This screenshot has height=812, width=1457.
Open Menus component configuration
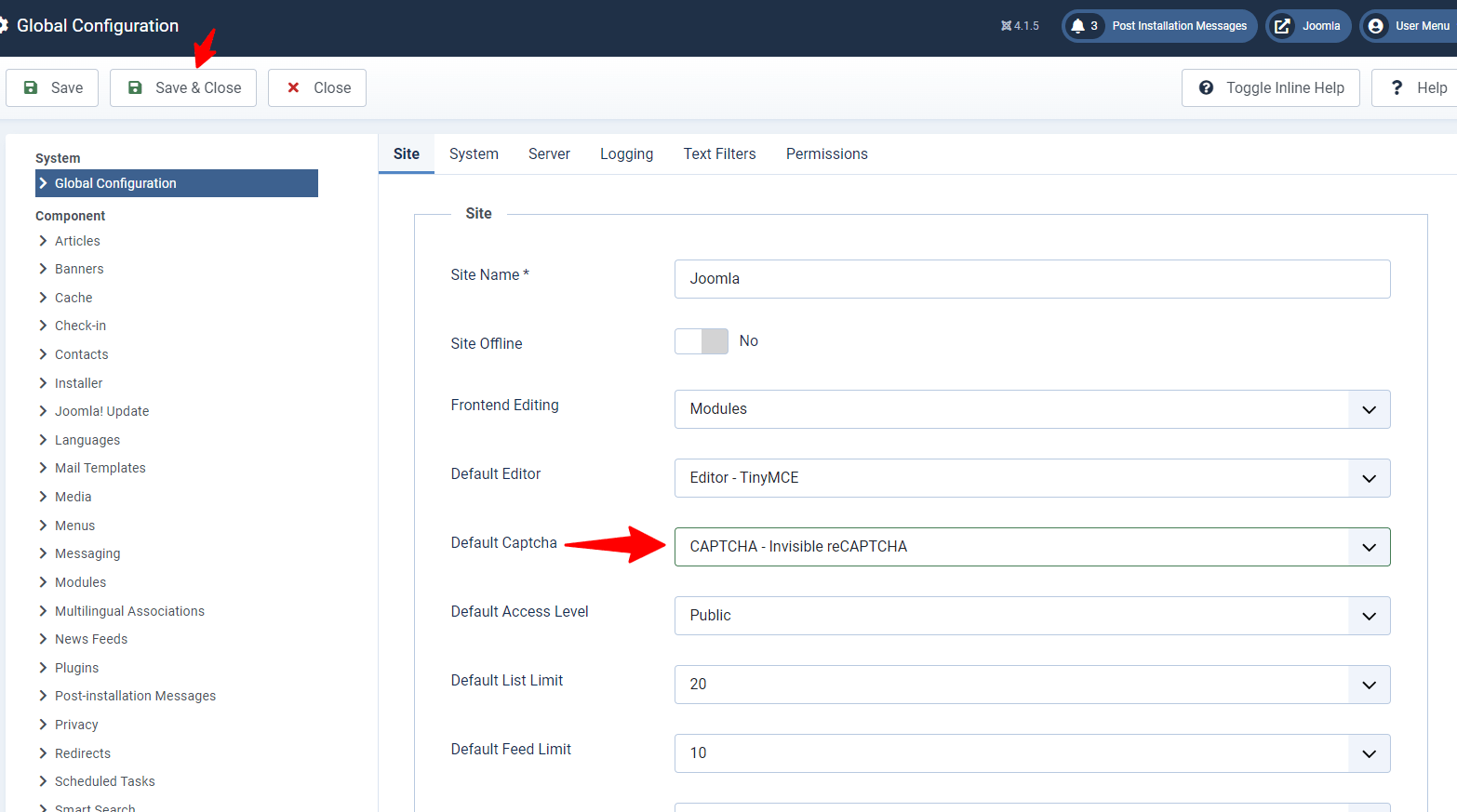74,526
